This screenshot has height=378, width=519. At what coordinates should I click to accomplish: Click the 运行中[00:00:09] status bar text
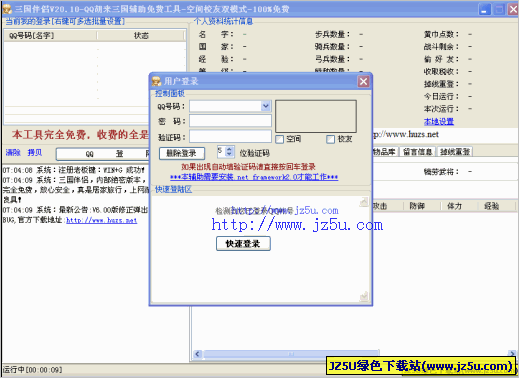(33, 370)
